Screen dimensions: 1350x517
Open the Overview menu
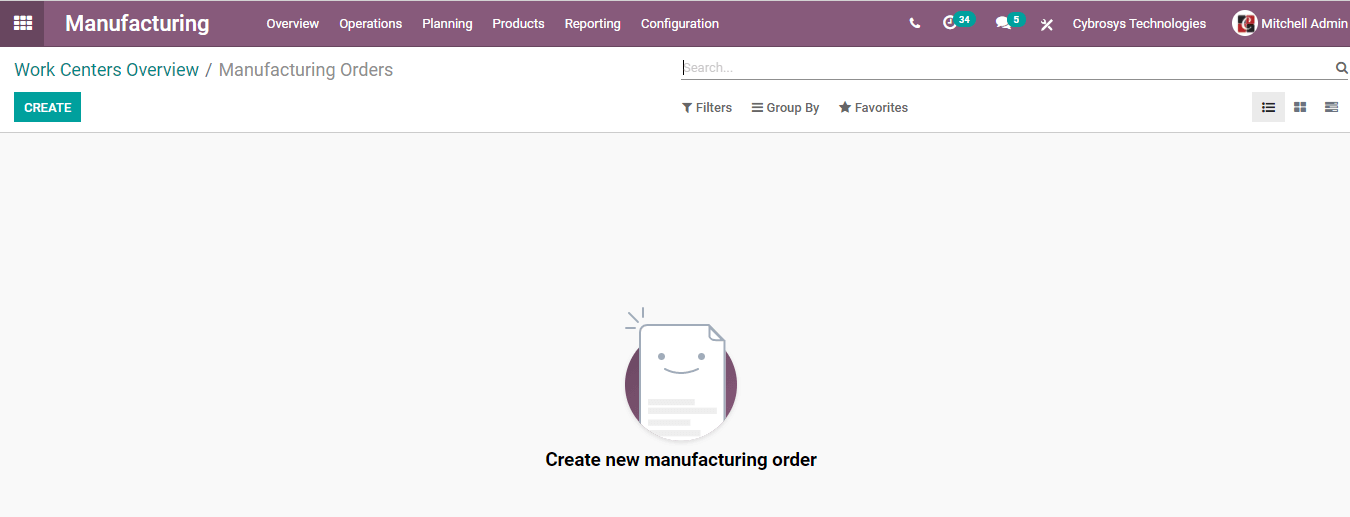point(293,24)
